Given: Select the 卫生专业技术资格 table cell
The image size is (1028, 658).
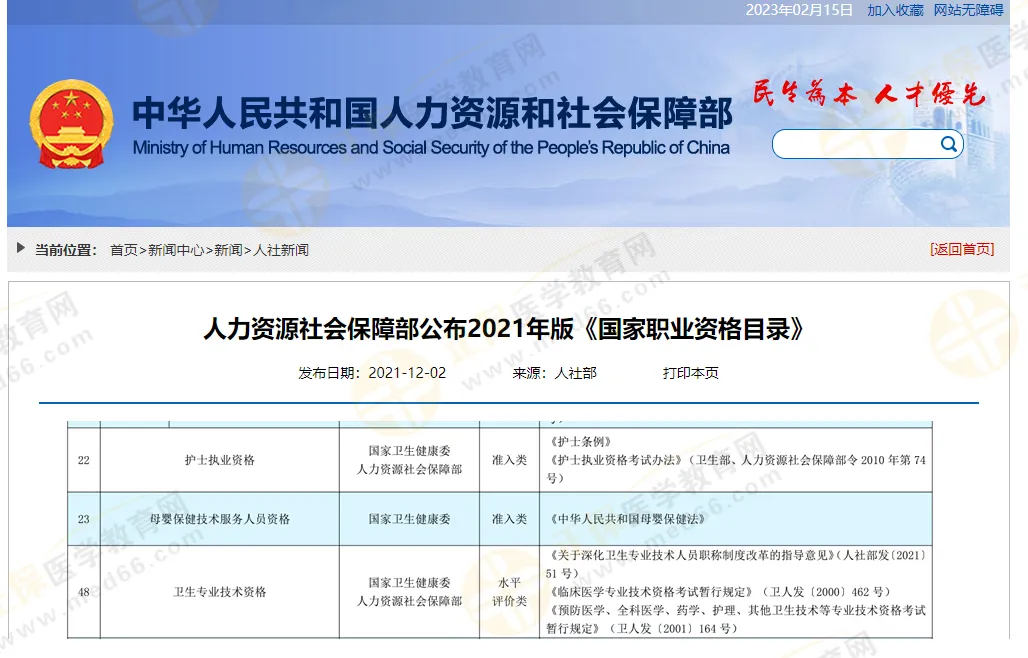Looking at the screenshot, I should (219, 592).
